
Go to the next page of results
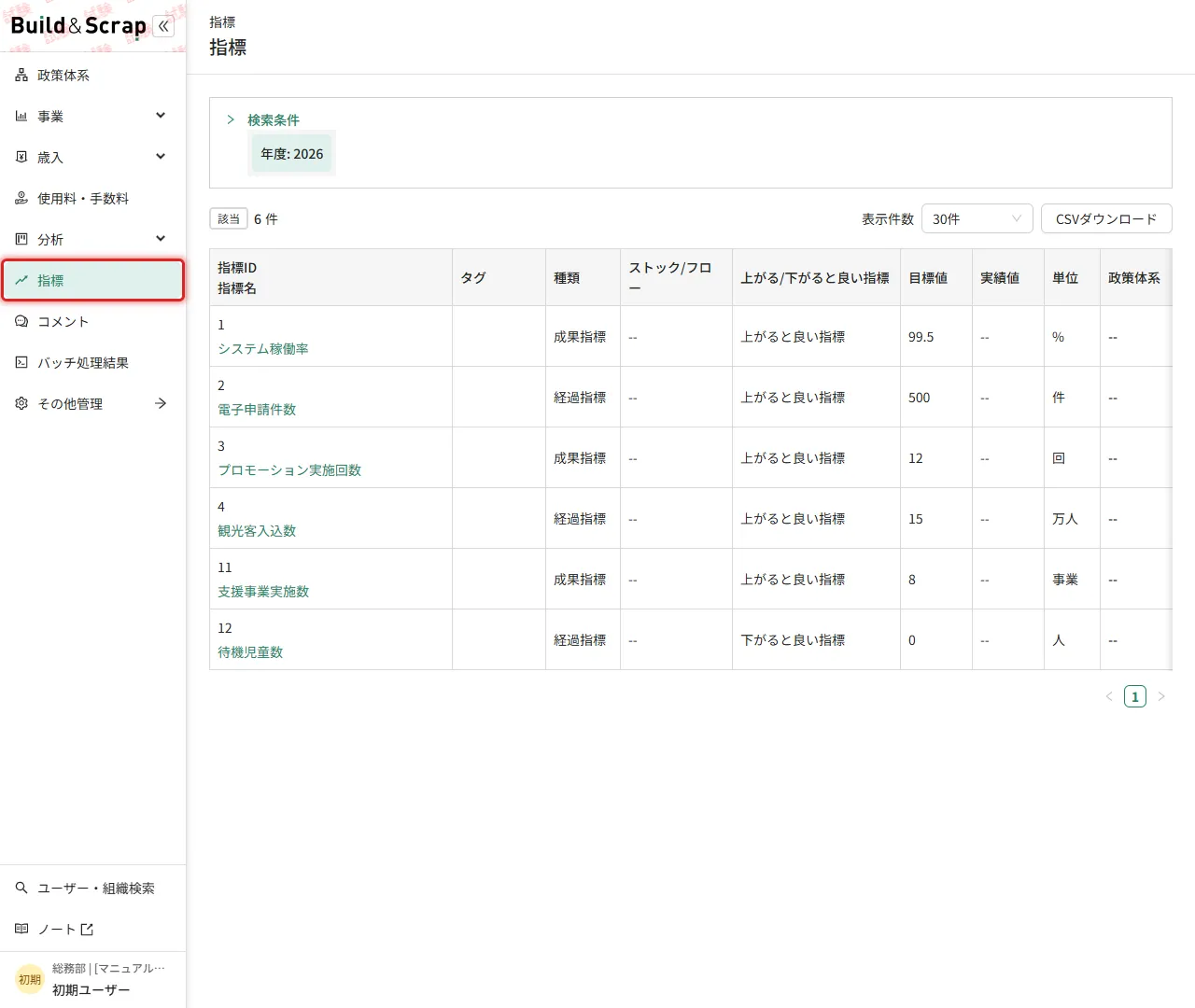[1161, 696]
